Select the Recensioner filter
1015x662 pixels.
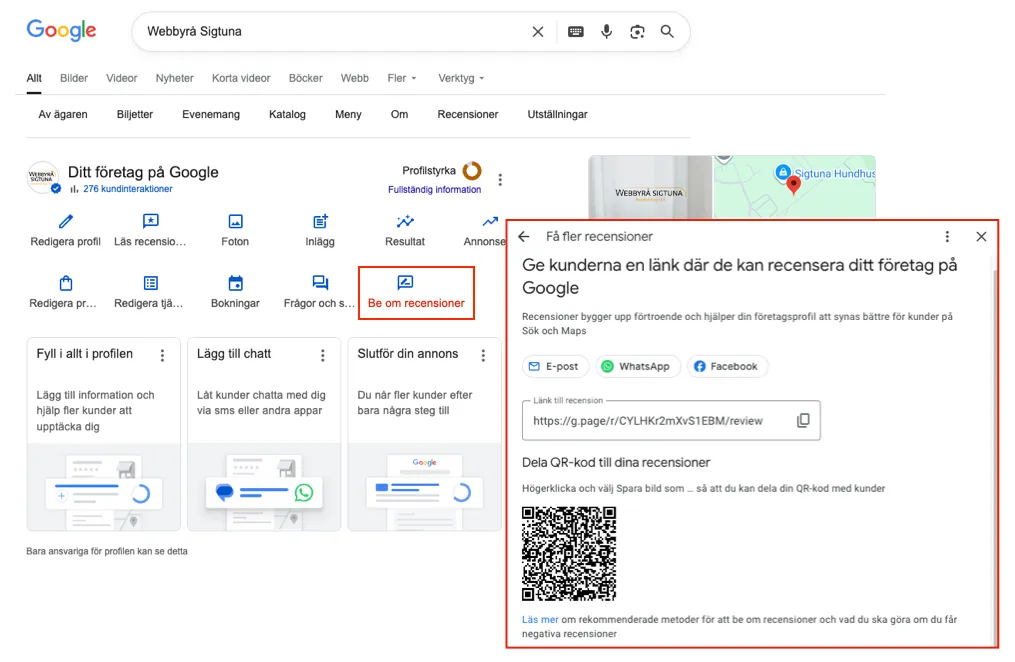467,115
